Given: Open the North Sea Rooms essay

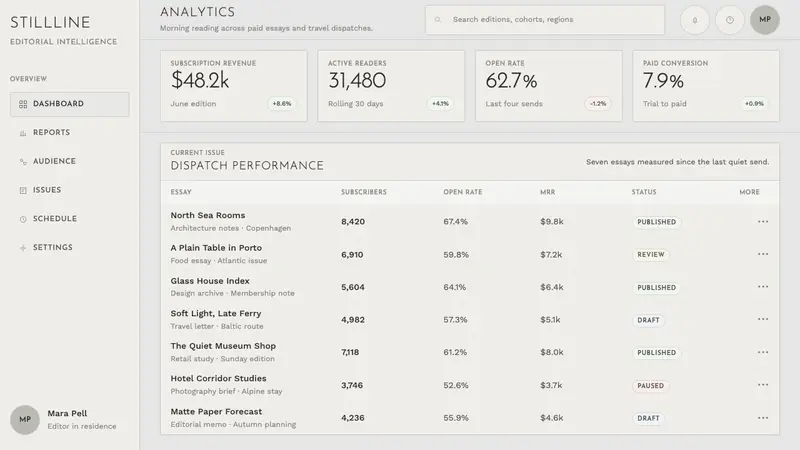Looking at the screenshot, I should pyautogui.click(x=208, y=215).
